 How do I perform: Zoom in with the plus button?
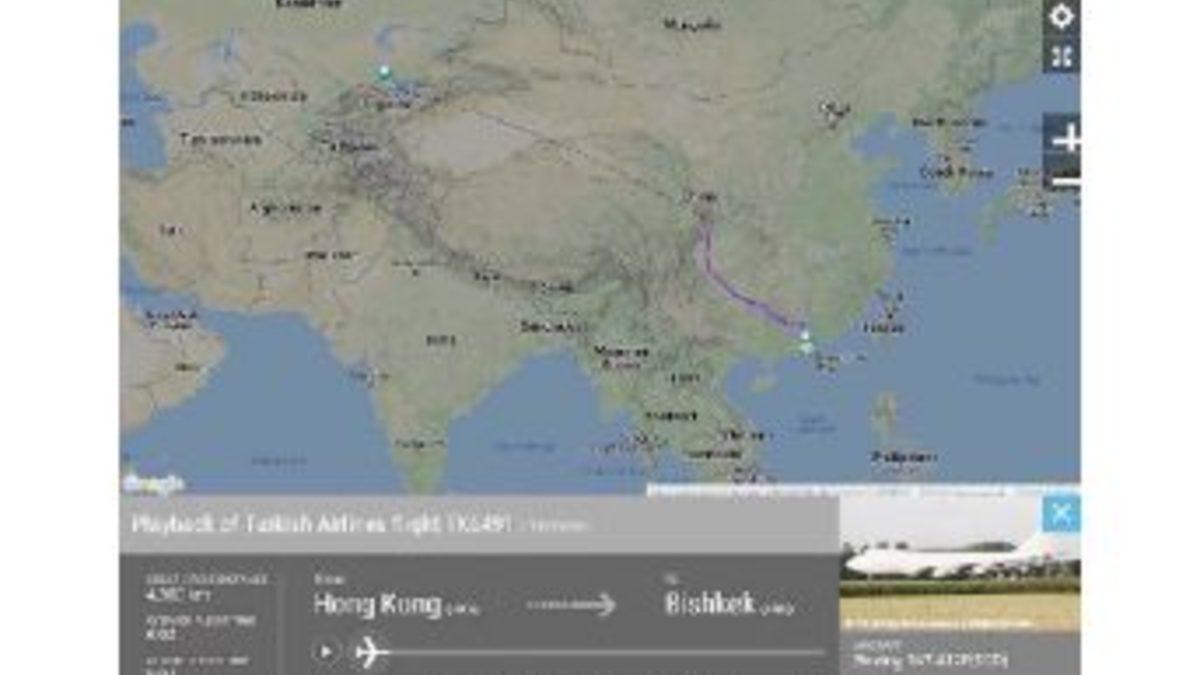click(1063, 139)
